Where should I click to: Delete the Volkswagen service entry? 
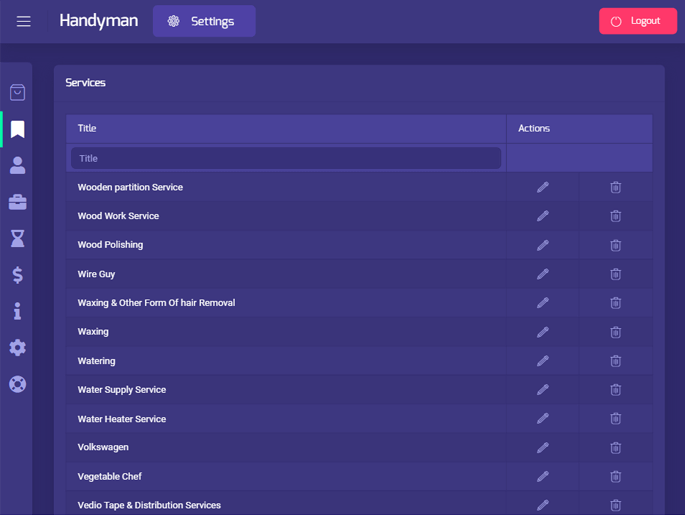coord(615,448)
